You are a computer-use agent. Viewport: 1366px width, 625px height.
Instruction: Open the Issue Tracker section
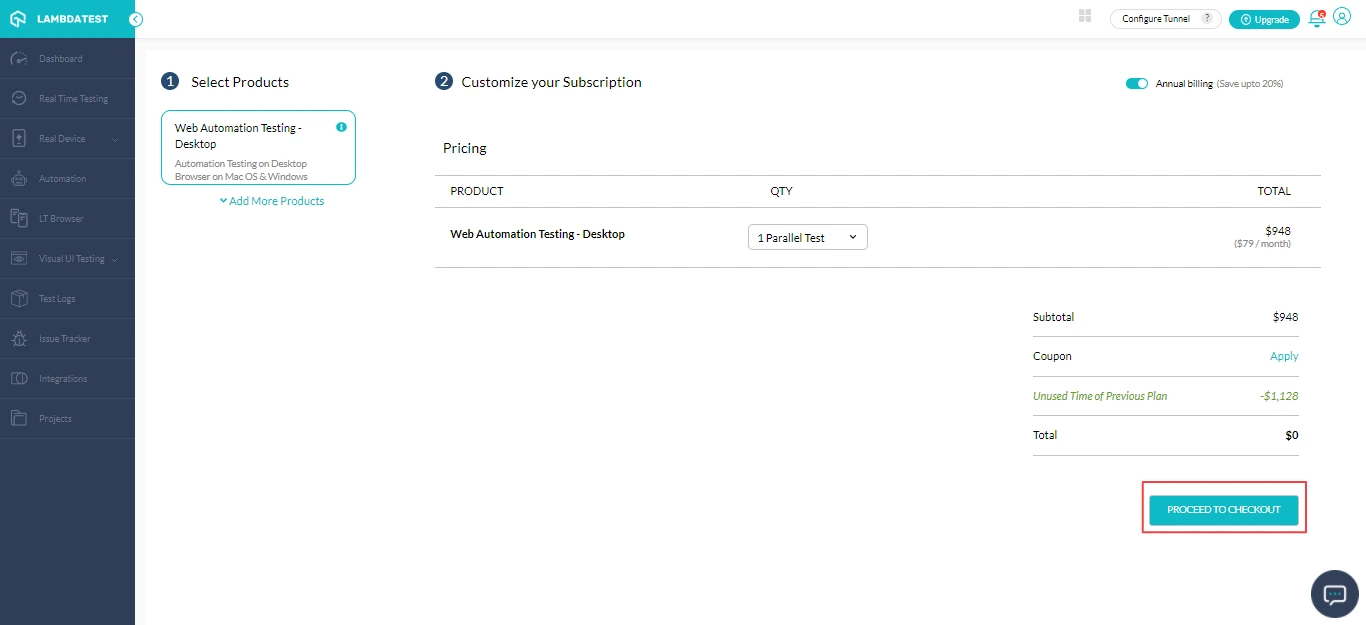64,339
